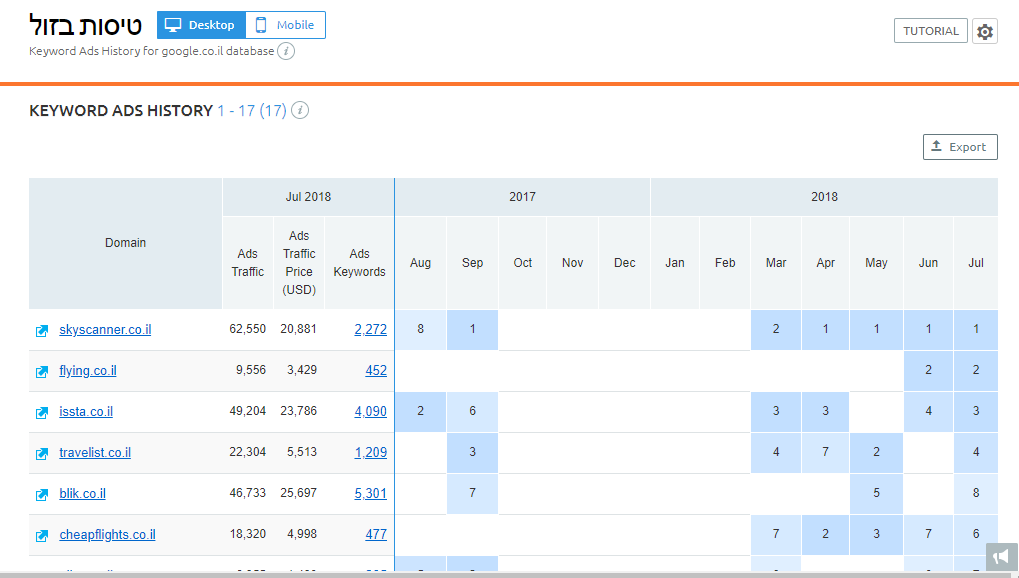Screen dimensions: 1019x578
Task: Click blik ads traffic value 46,733
Action: [248, 493]
